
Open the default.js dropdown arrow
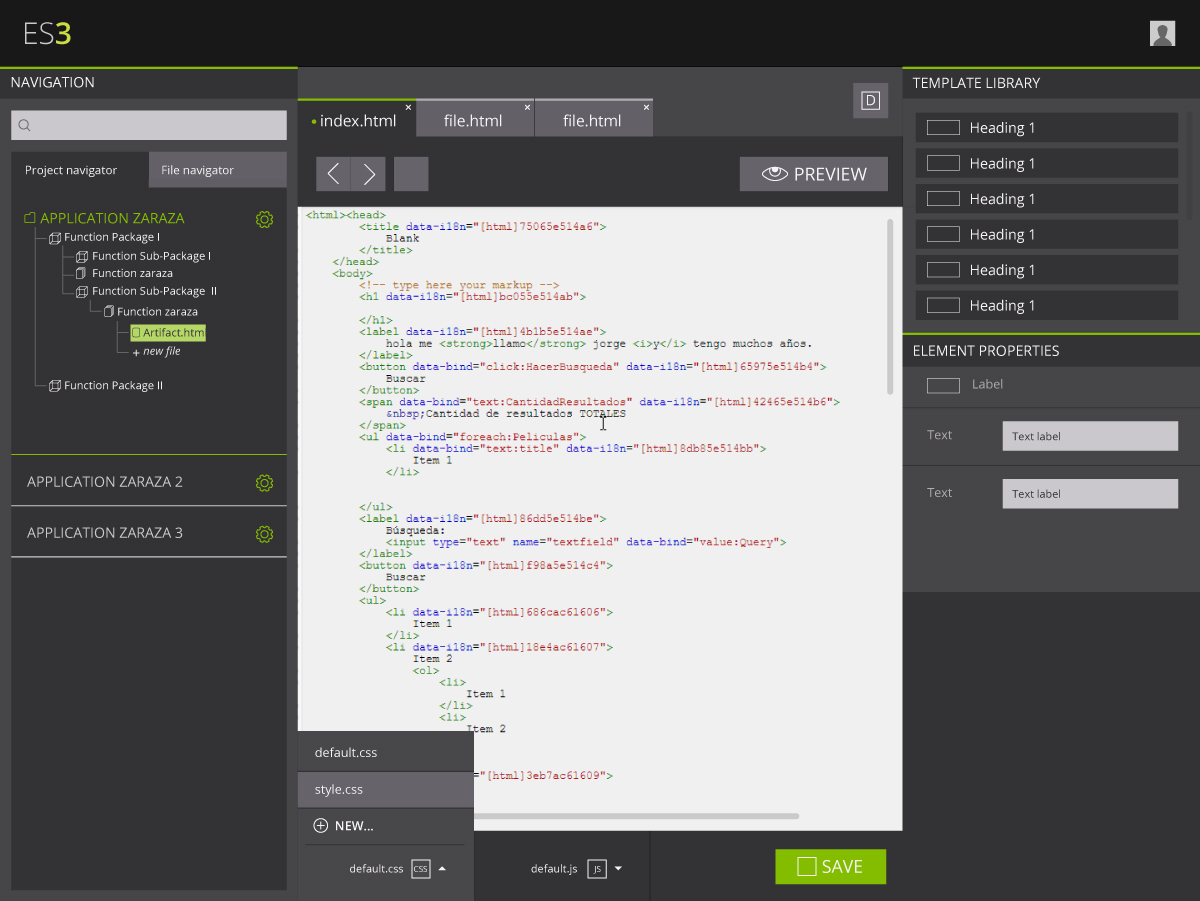618,869
